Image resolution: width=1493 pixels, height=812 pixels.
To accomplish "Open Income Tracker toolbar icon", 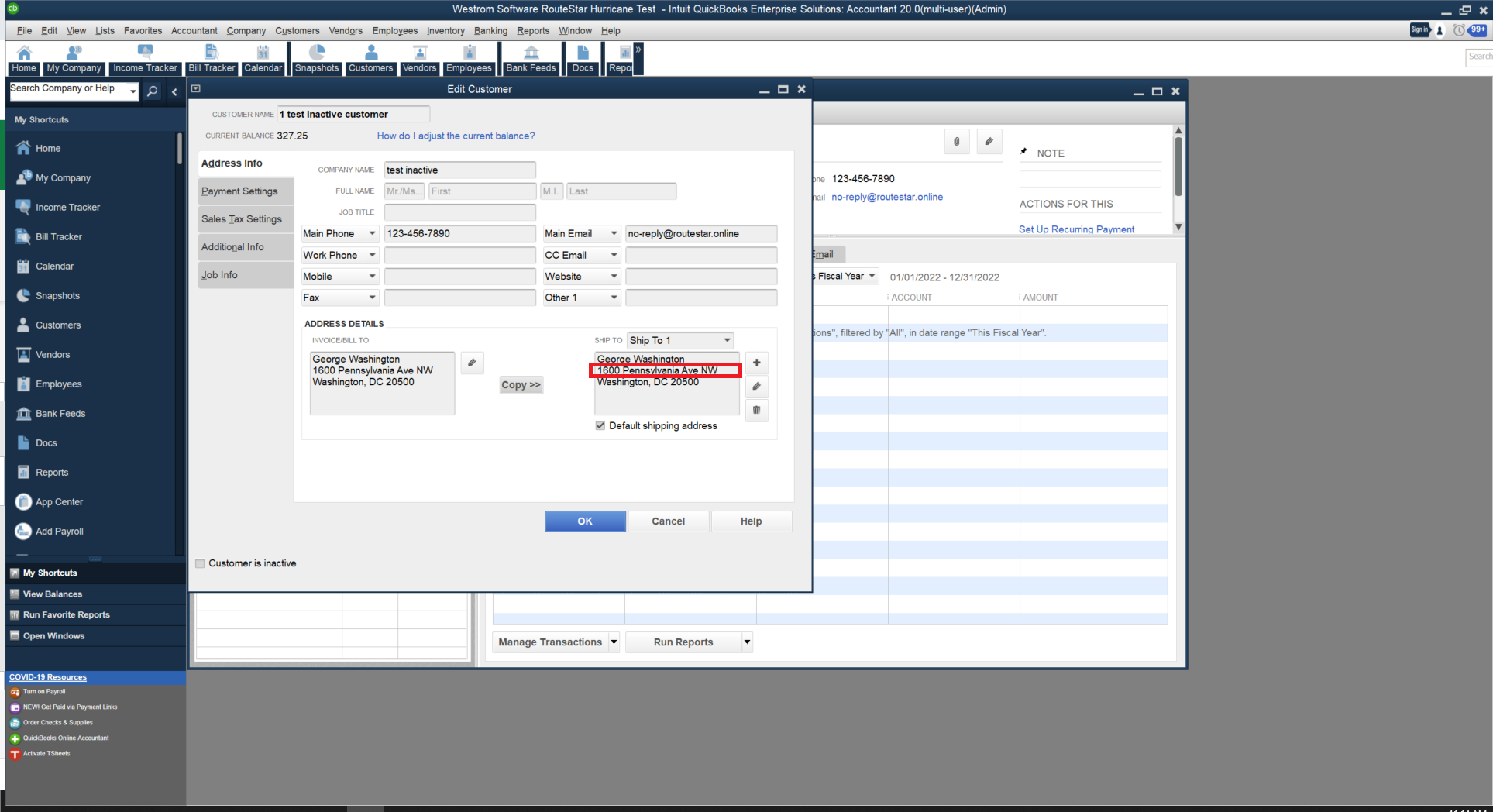I will pos(145,59).
